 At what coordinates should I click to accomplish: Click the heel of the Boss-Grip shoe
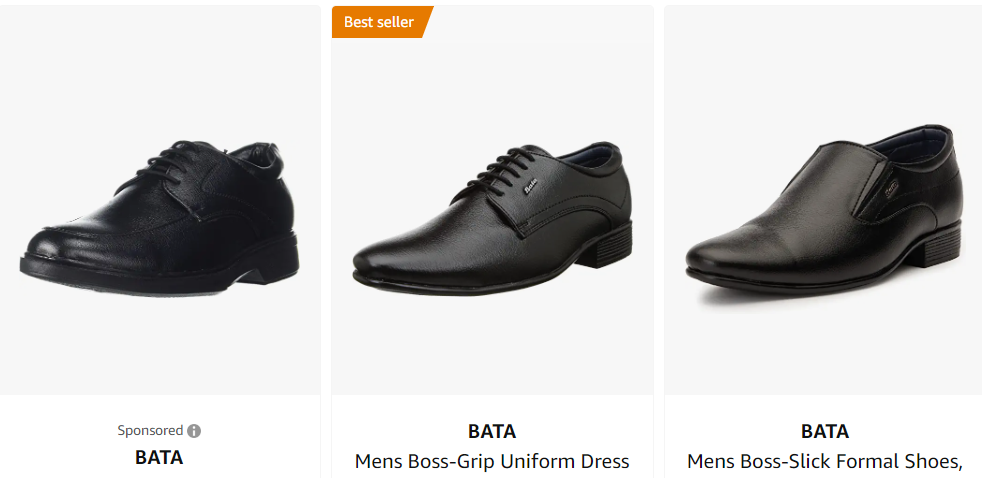tap(613, 244)
